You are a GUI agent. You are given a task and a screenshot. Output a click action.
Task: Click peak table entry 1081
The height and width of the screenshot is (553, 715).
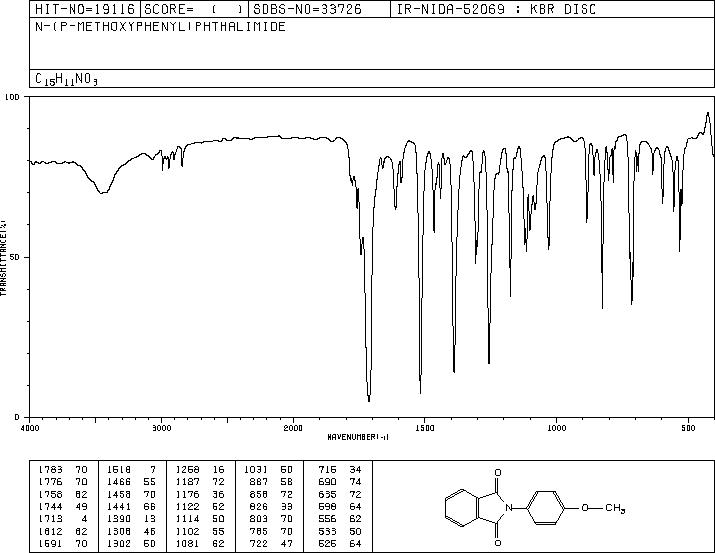click(x=187, y=543)
